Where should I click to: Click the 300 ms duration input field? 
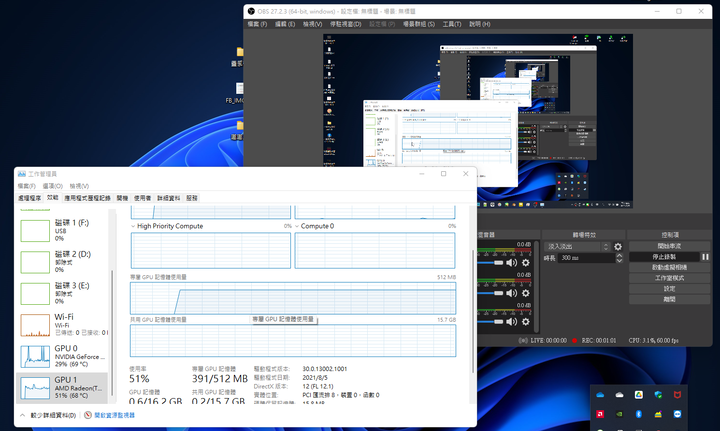pyautogui.click(x=586, y=258)
